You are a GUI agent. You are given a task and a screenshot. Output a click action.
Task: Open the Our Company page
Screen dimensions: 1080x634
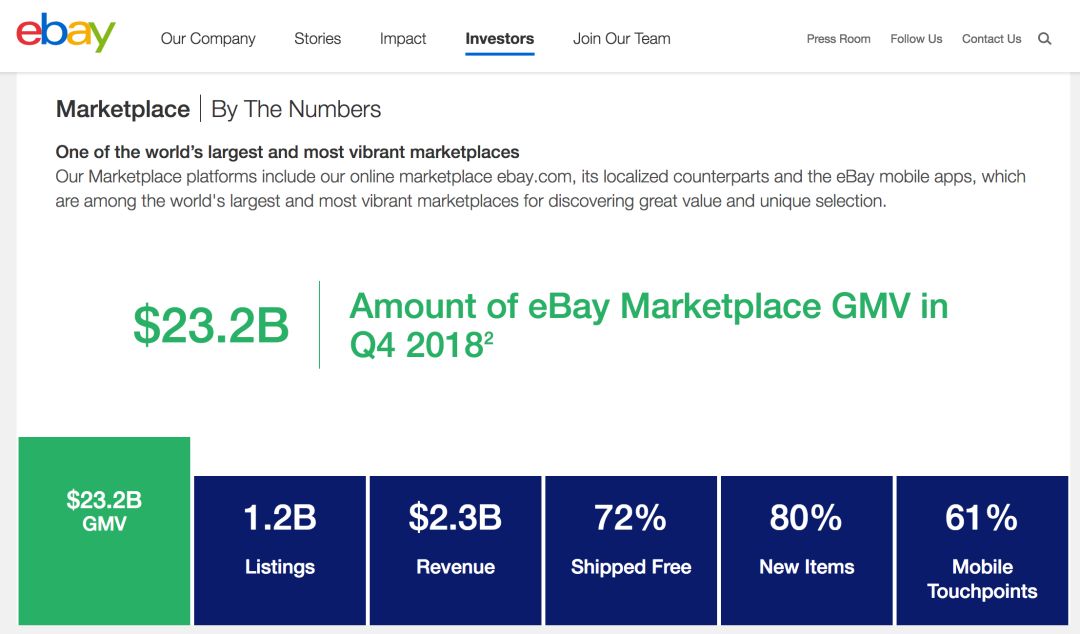pos(207,39)
